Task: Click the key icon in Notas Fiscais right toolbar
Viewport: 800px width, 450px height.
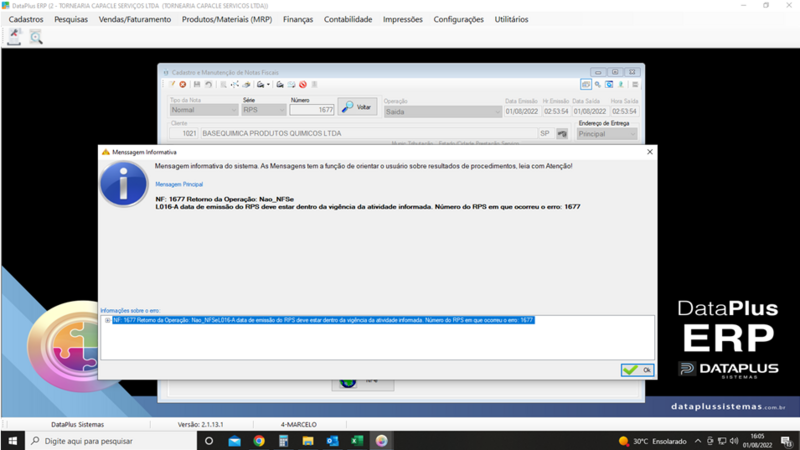Action: [597, 85]
